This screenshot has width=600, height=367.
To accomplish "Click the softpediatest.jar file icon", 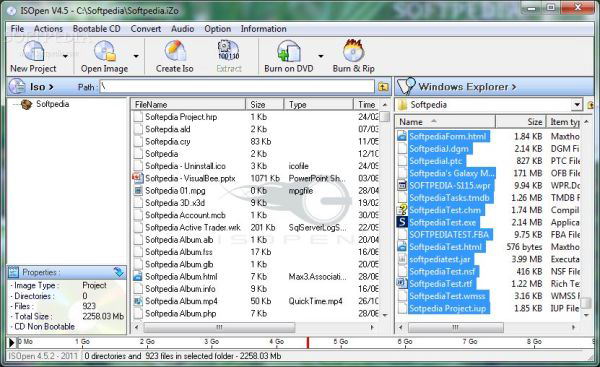I will tap(402, 259).
